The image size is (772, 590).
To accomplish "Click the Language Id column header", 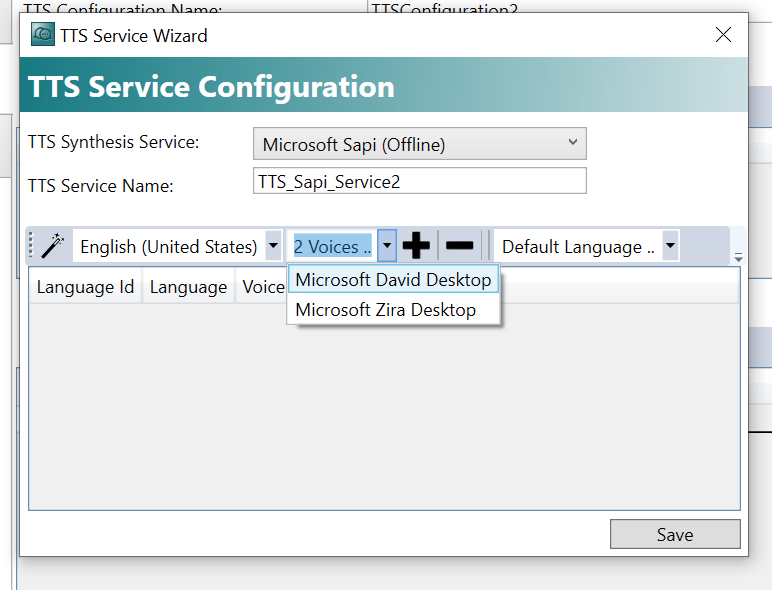I will pos(85,287).
